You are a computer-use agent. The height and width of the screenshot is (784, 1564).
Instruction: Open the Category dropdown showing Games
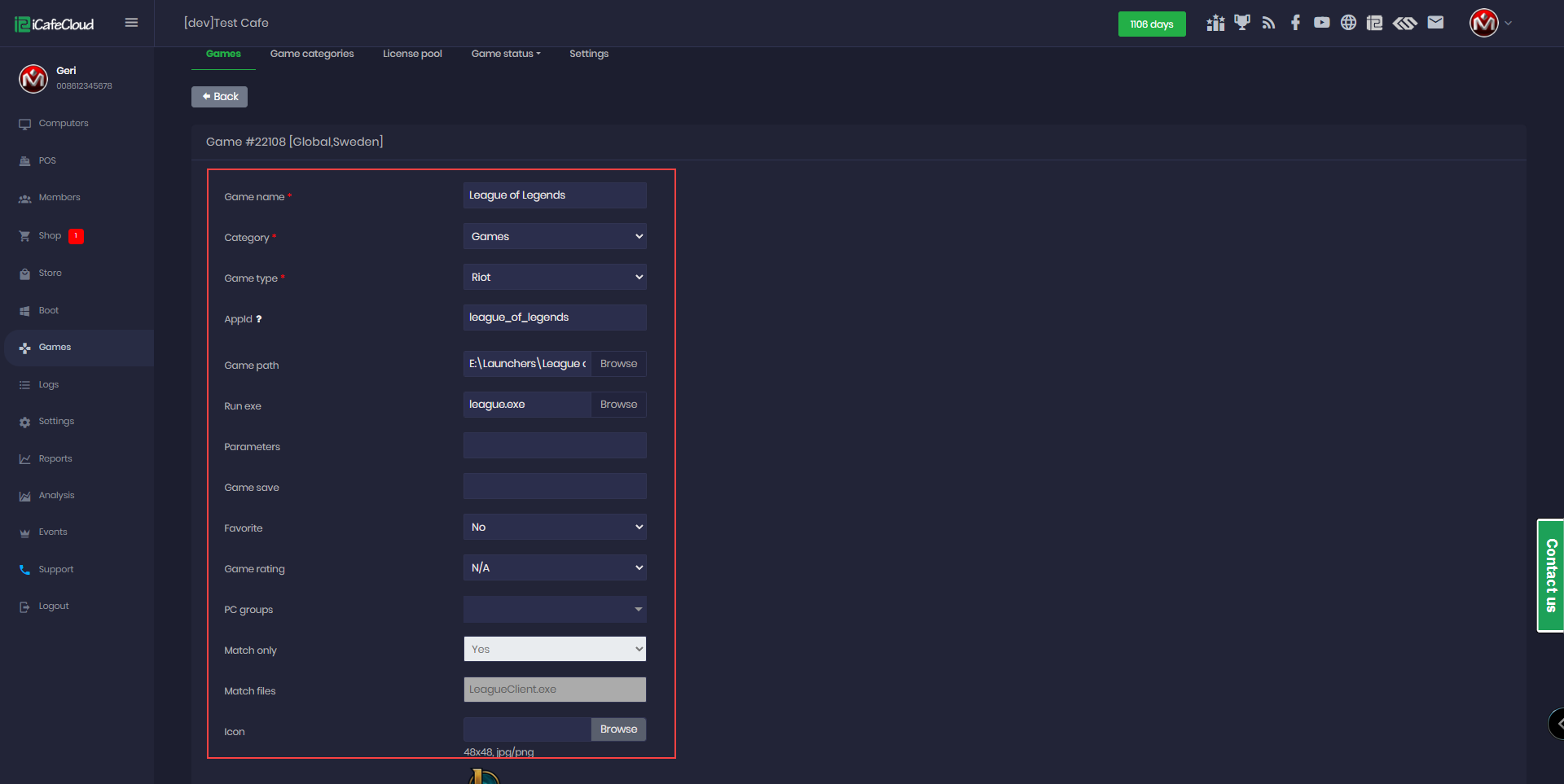pos(555,236)
